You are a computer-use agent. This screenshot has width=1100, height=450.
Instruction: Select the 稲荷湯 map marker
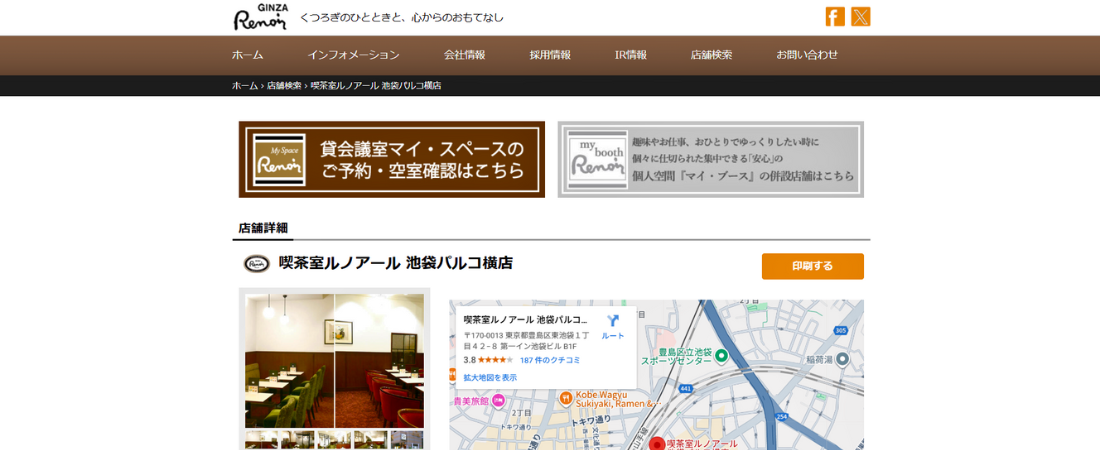842,359
